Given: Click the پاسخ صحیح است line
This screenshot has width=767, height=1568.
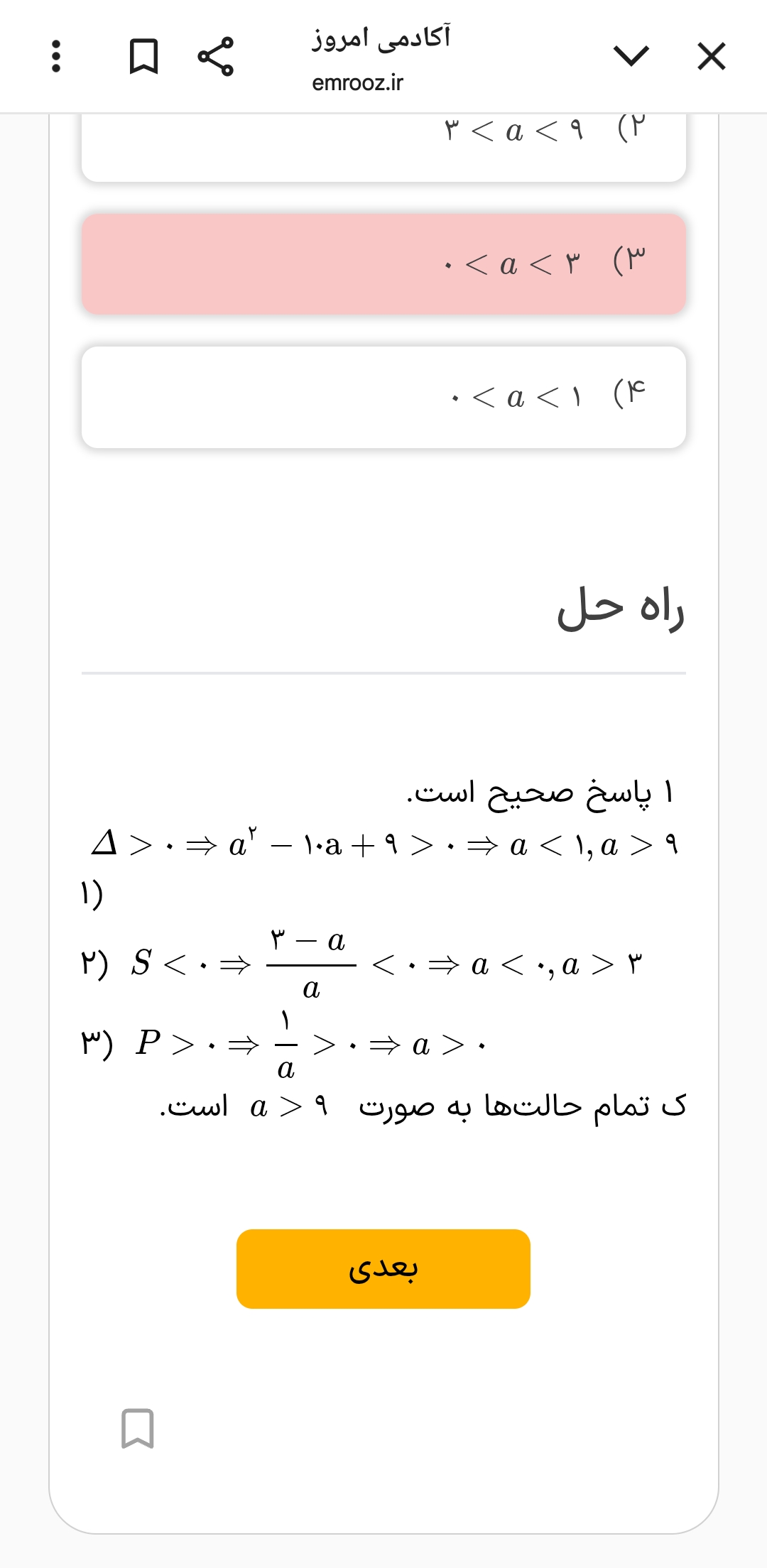Looking at the screenshot, I should coord(540,792).
